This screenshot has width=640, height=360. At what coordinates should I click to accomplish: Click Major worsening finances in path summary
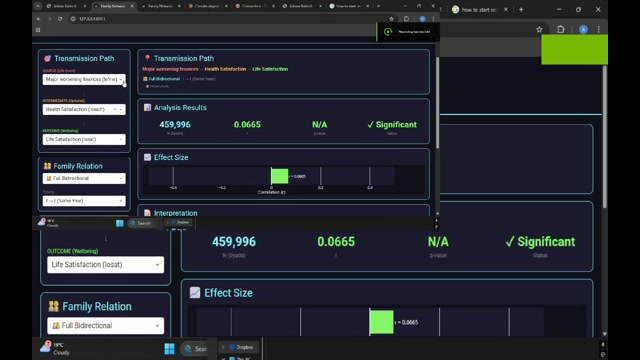[170, 69]
